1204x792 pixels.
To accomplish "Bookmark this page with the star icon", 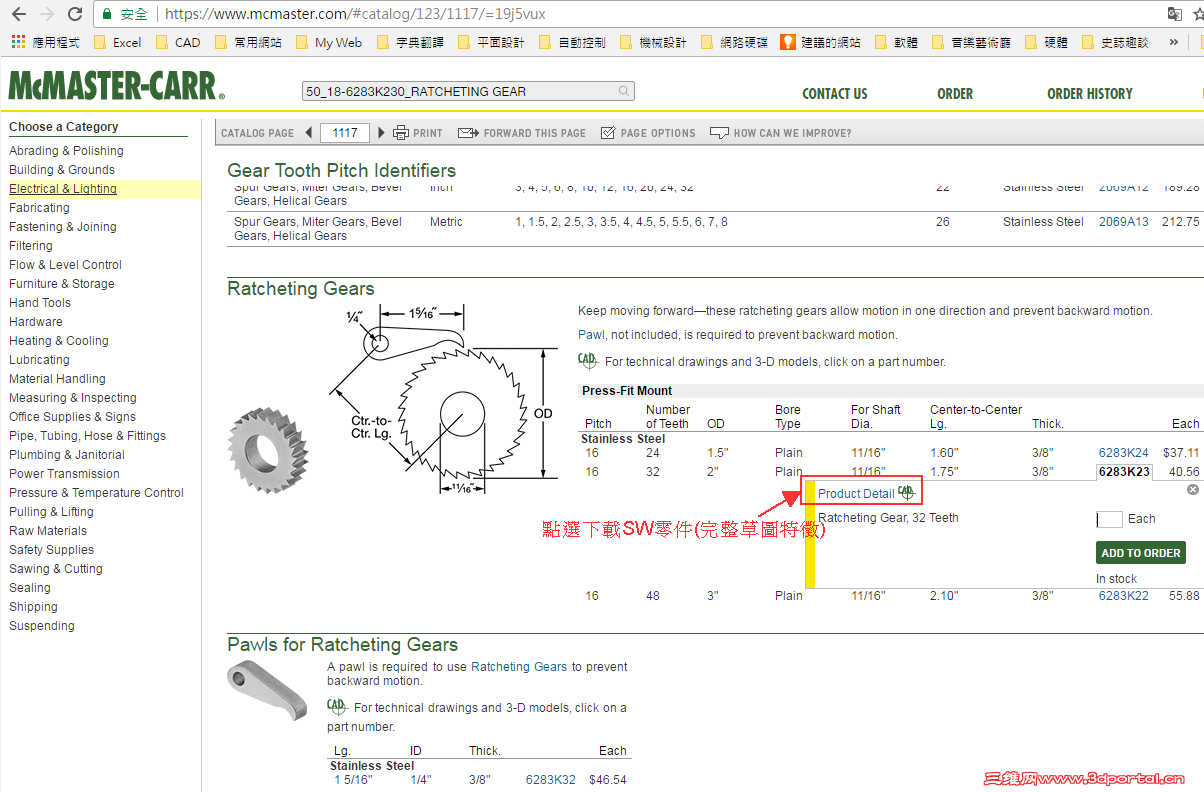I will click(x=1198, y=15).
